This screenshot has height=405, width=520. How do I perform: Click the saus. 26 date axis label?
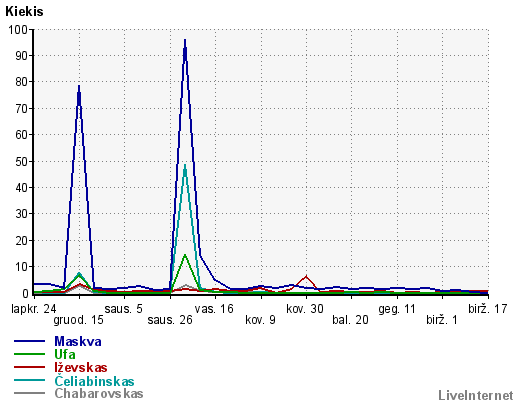[170, 320]
